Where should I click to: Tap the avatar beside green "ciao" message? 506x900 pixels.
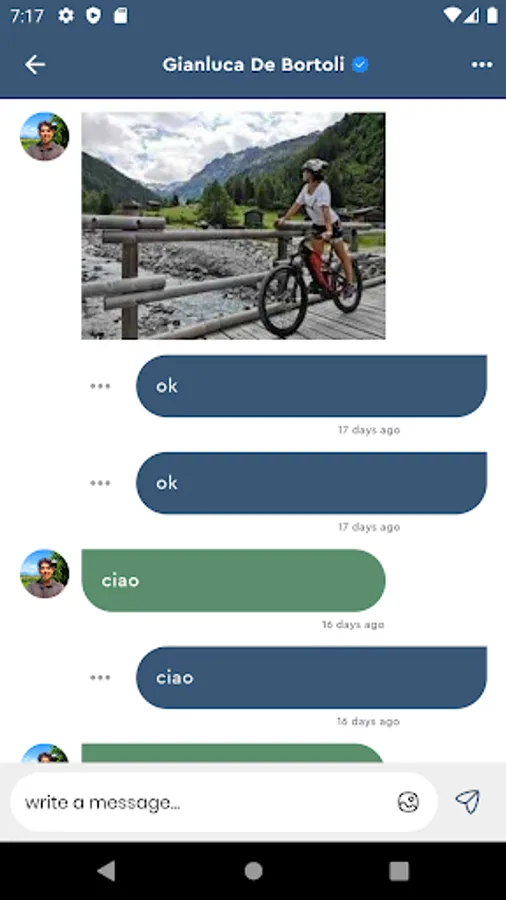click(x=45, y=574)
